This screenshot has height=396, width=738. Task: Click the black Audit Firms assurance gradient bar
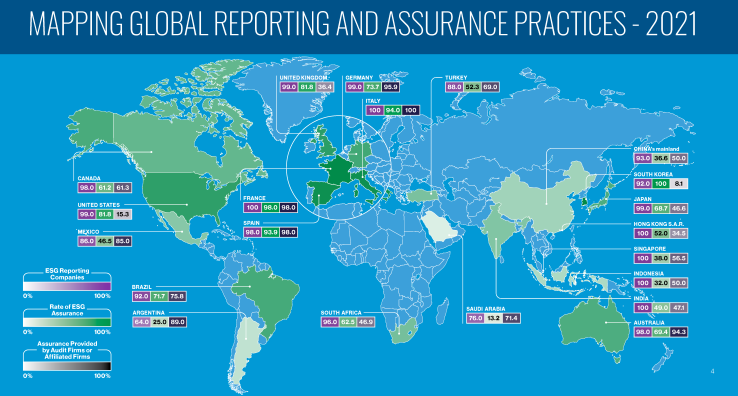coord(67,366)
